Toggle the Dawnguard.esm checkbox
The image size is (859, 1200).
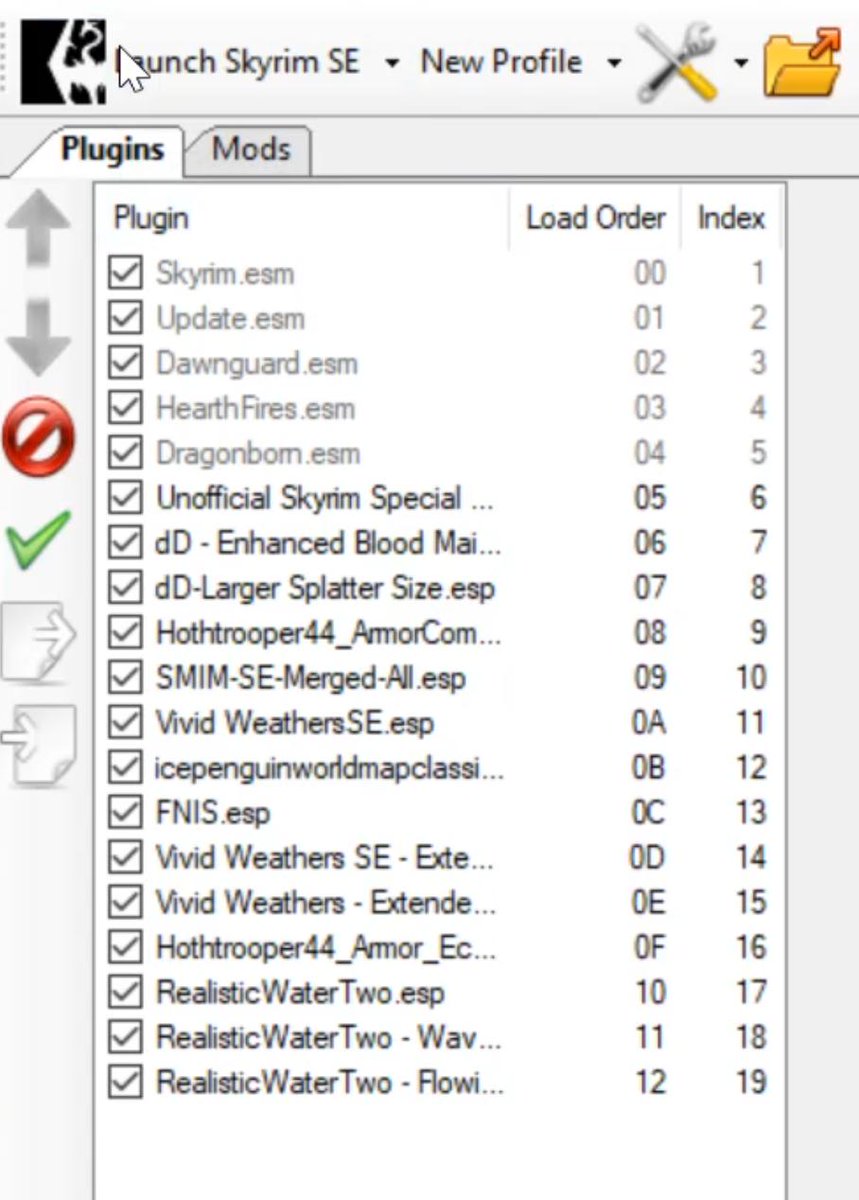click(x=125, y=363)
